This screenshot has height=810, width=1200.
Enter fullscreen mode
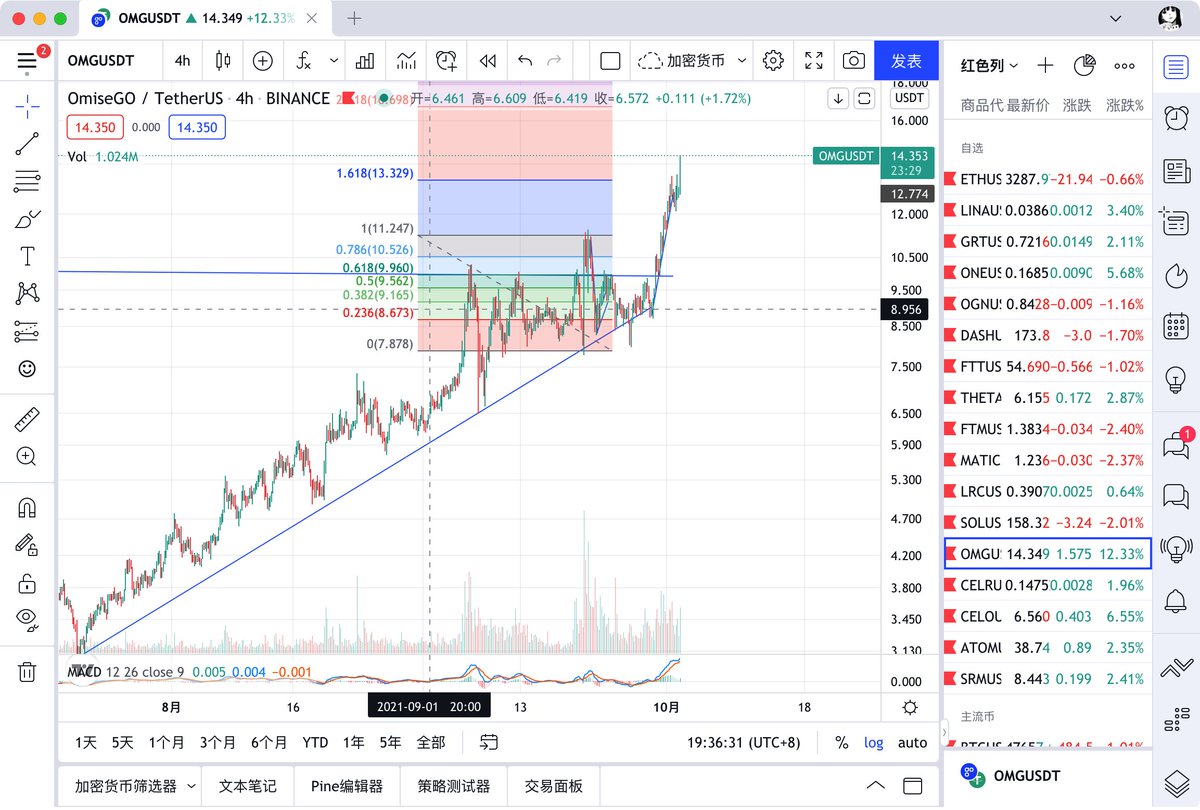coord(814,61)
